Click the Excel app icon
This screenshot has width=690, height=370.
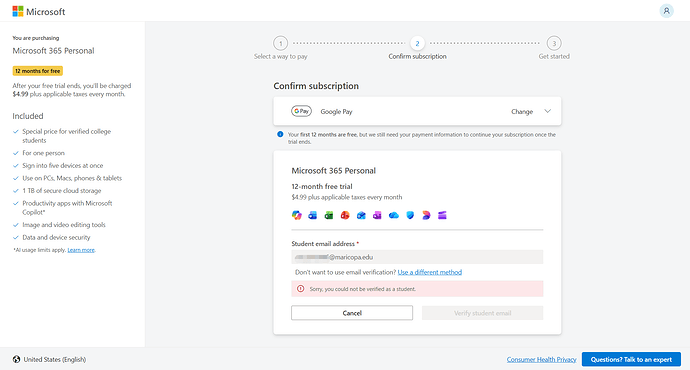point(329,215)
